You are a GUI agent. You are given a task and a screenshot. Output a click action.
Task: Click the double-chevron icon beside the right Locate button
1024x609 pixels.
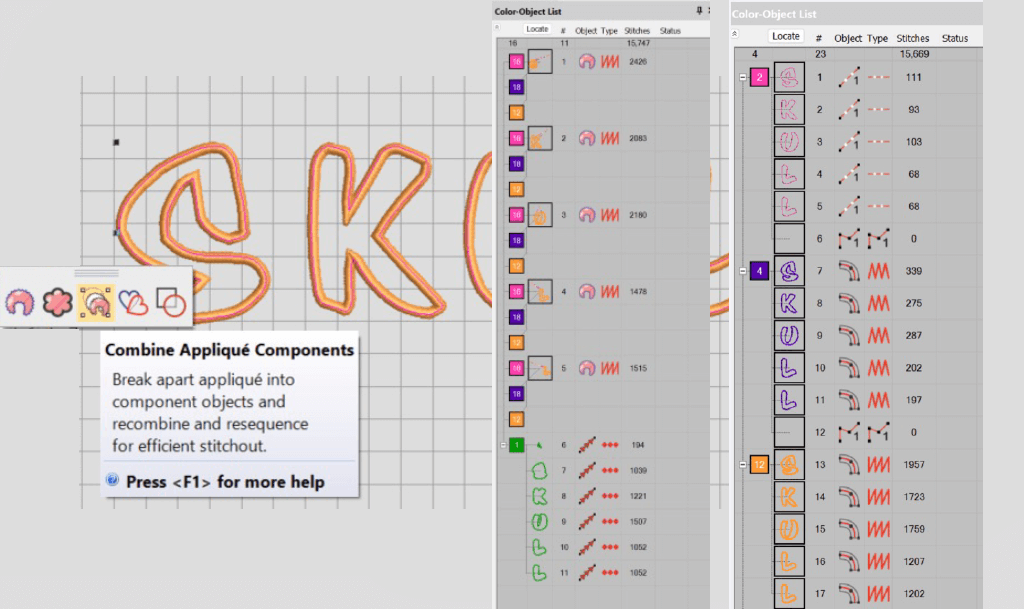coord(737,33)
